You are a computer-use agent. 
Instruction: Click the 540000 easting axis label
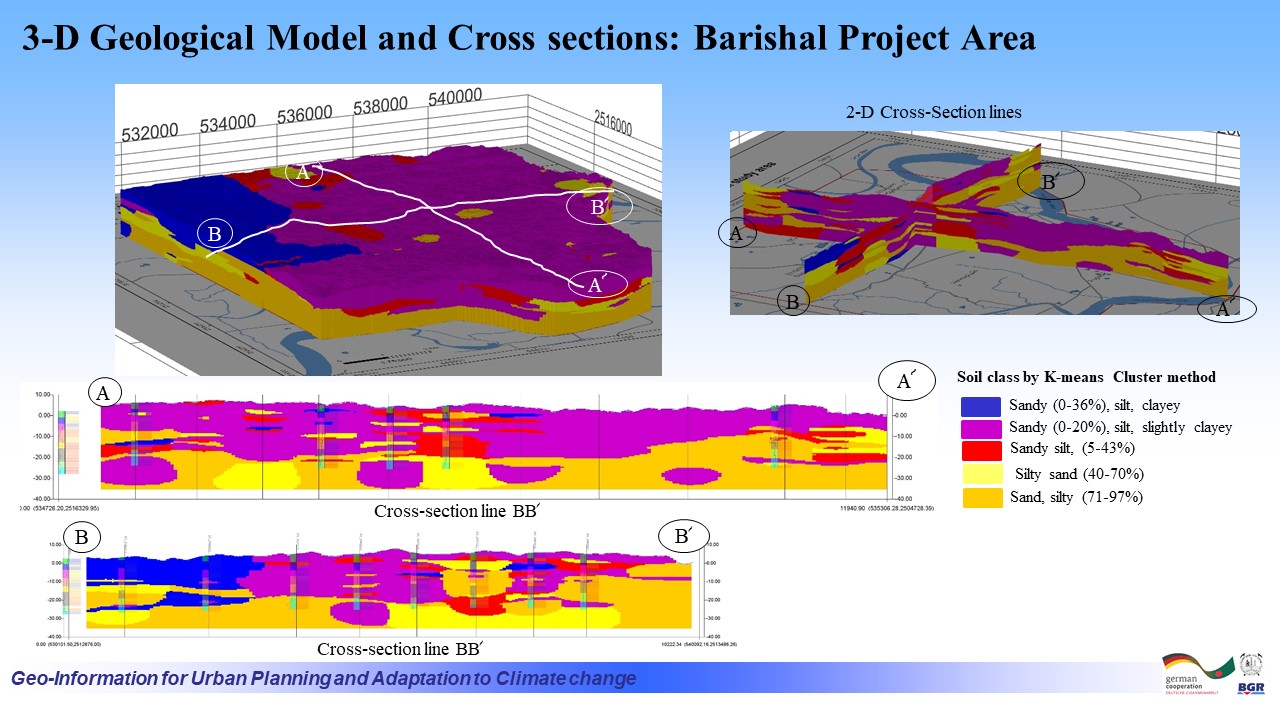pos(455,97)
